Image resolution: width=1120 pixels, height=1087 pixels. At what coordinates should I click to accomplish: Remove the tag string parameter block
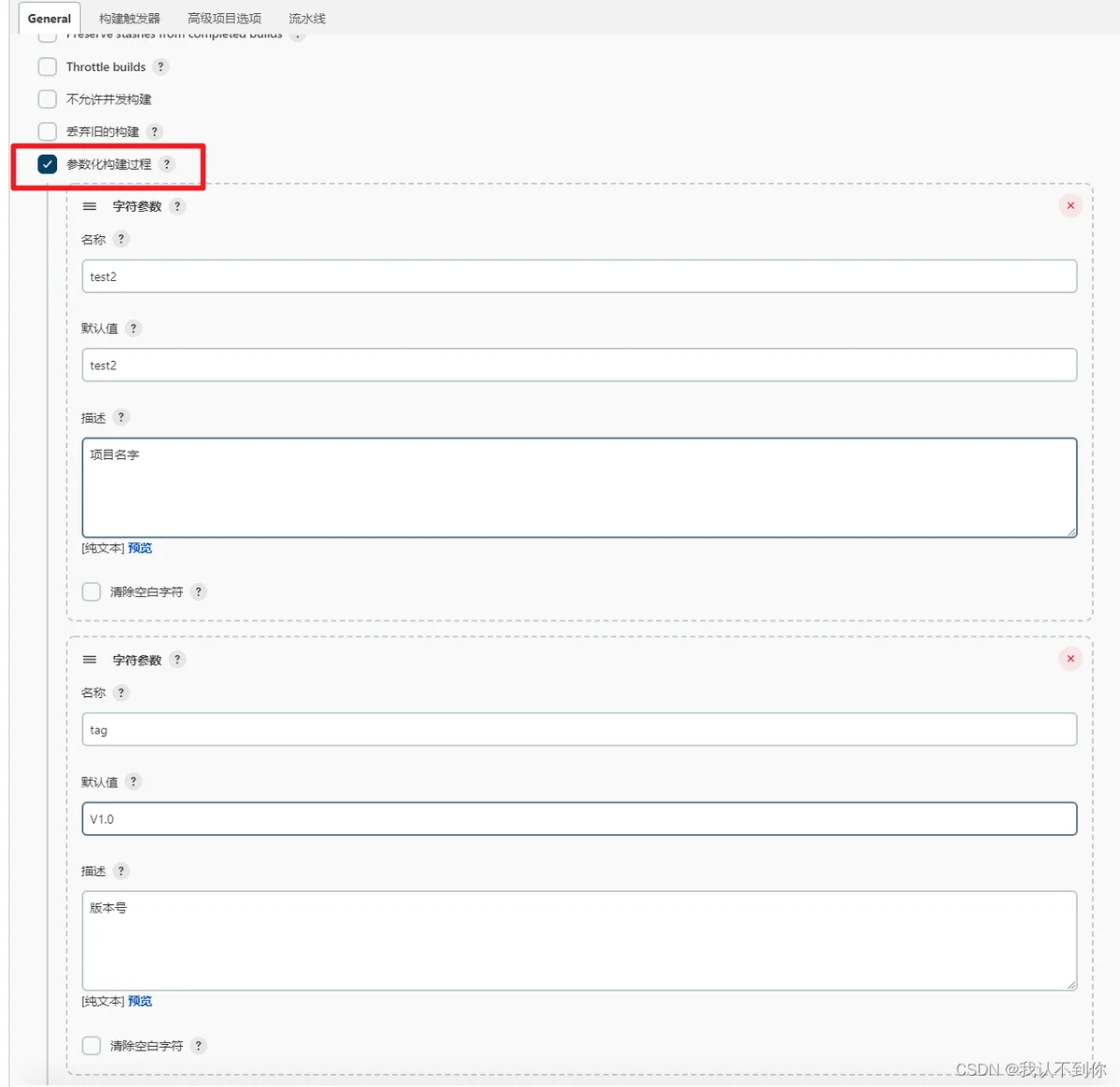[1071, 659]
